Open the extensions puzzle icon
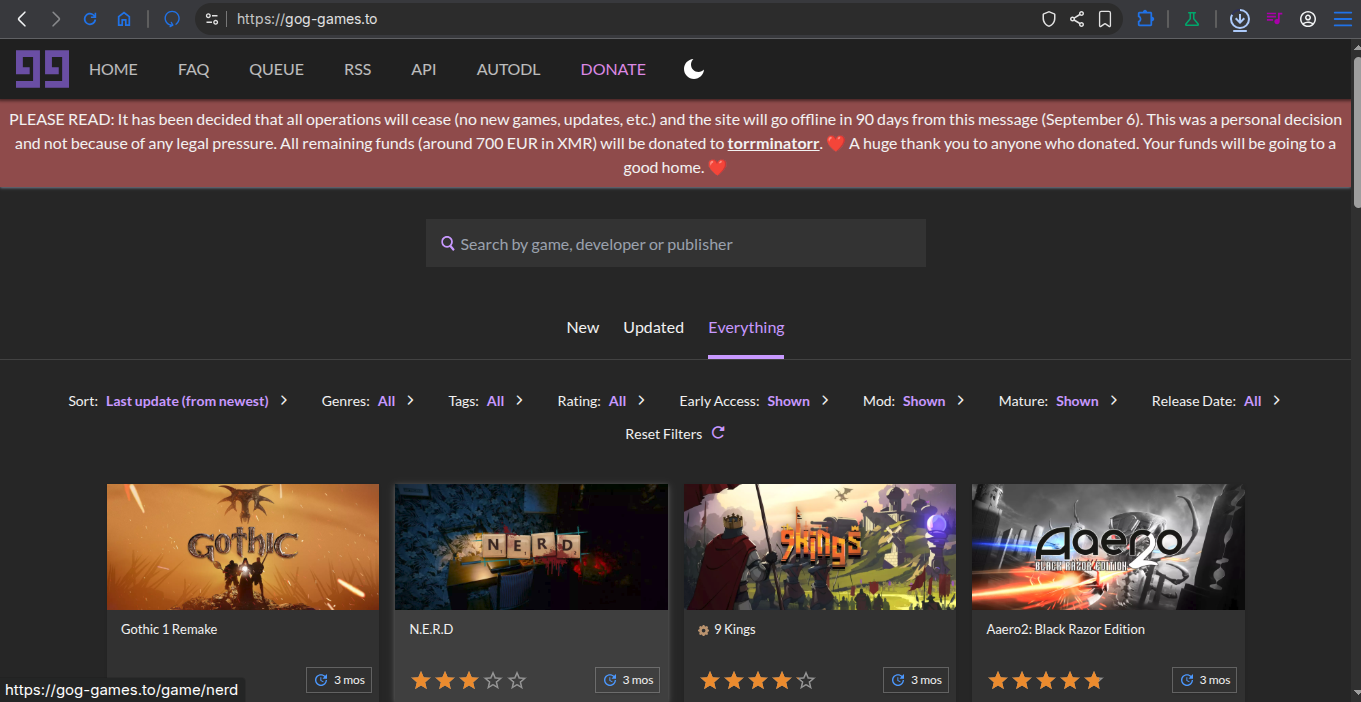The height and width of the screenshot is (702, 1361). tap(1145, 19)
